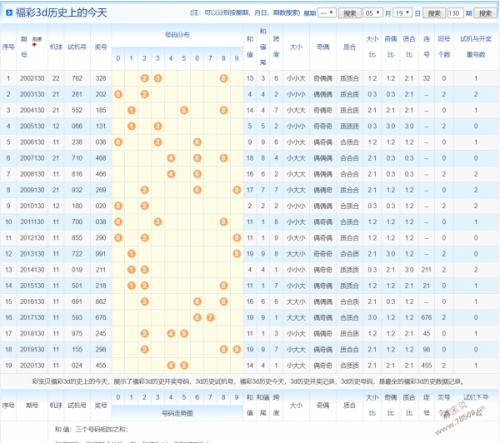Click orange ball 9 in row 2009130
Viewport: 500px width, 443px height.
(x=237, y=190)
